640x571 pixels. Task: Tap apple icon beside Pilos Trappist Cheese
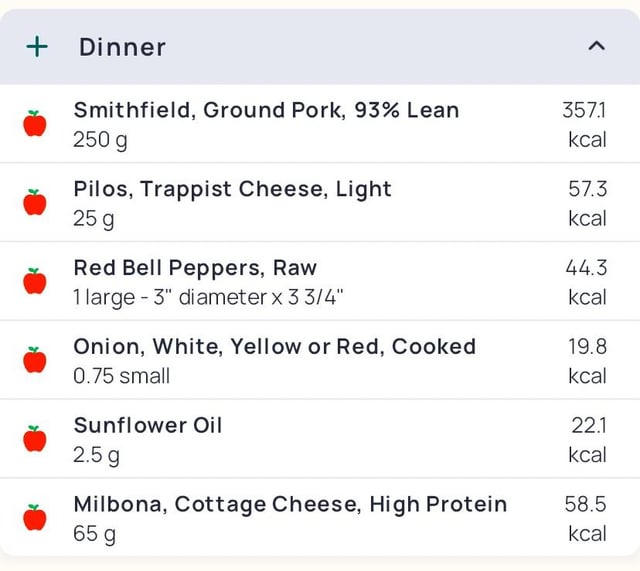click(35, 202)
